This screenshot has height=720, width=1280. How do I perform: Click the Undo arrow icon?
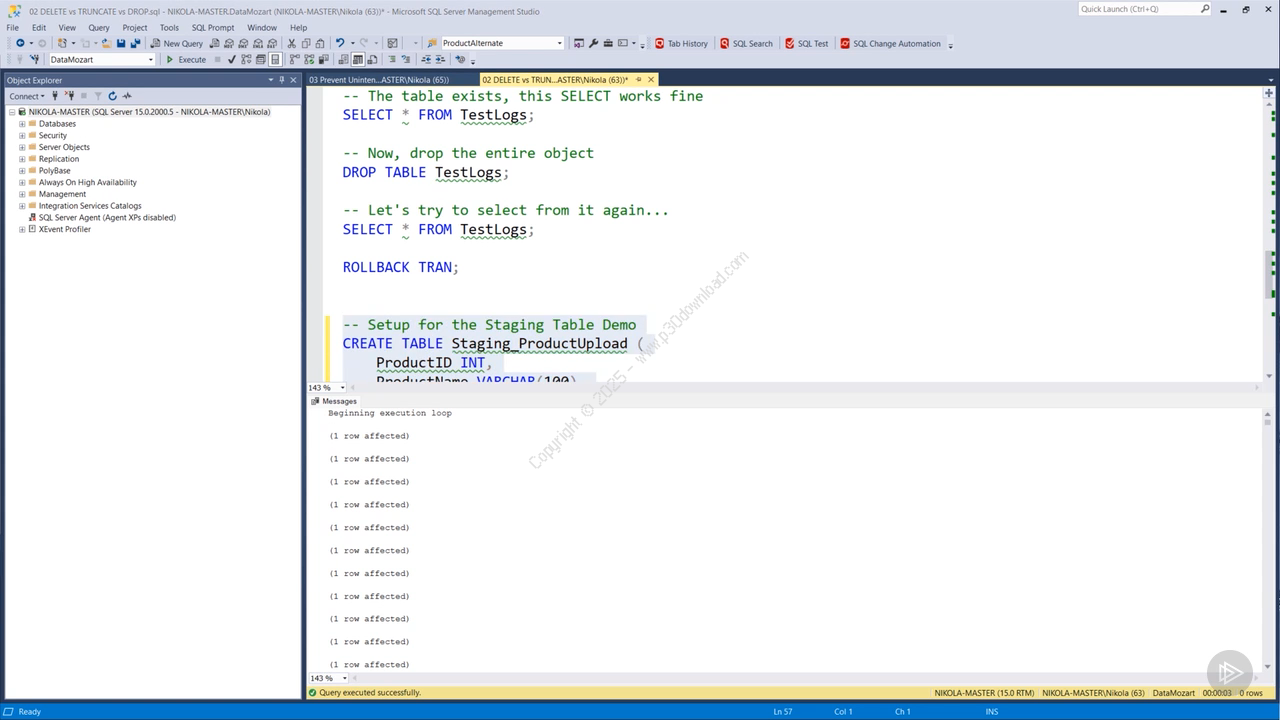[340, 43]
